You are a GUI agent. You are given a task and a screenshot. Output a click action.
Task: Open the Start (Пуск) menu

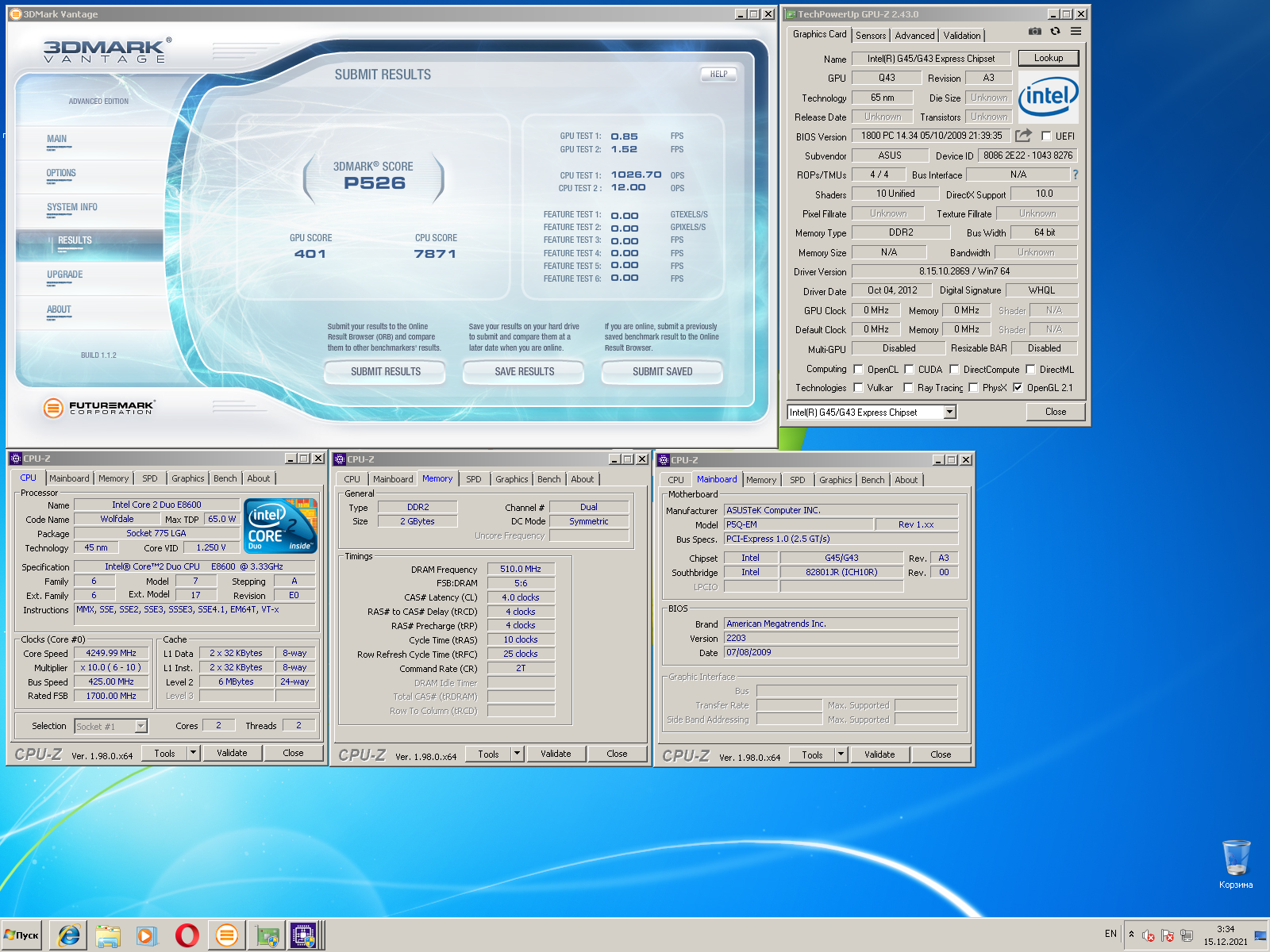point(22,935)
